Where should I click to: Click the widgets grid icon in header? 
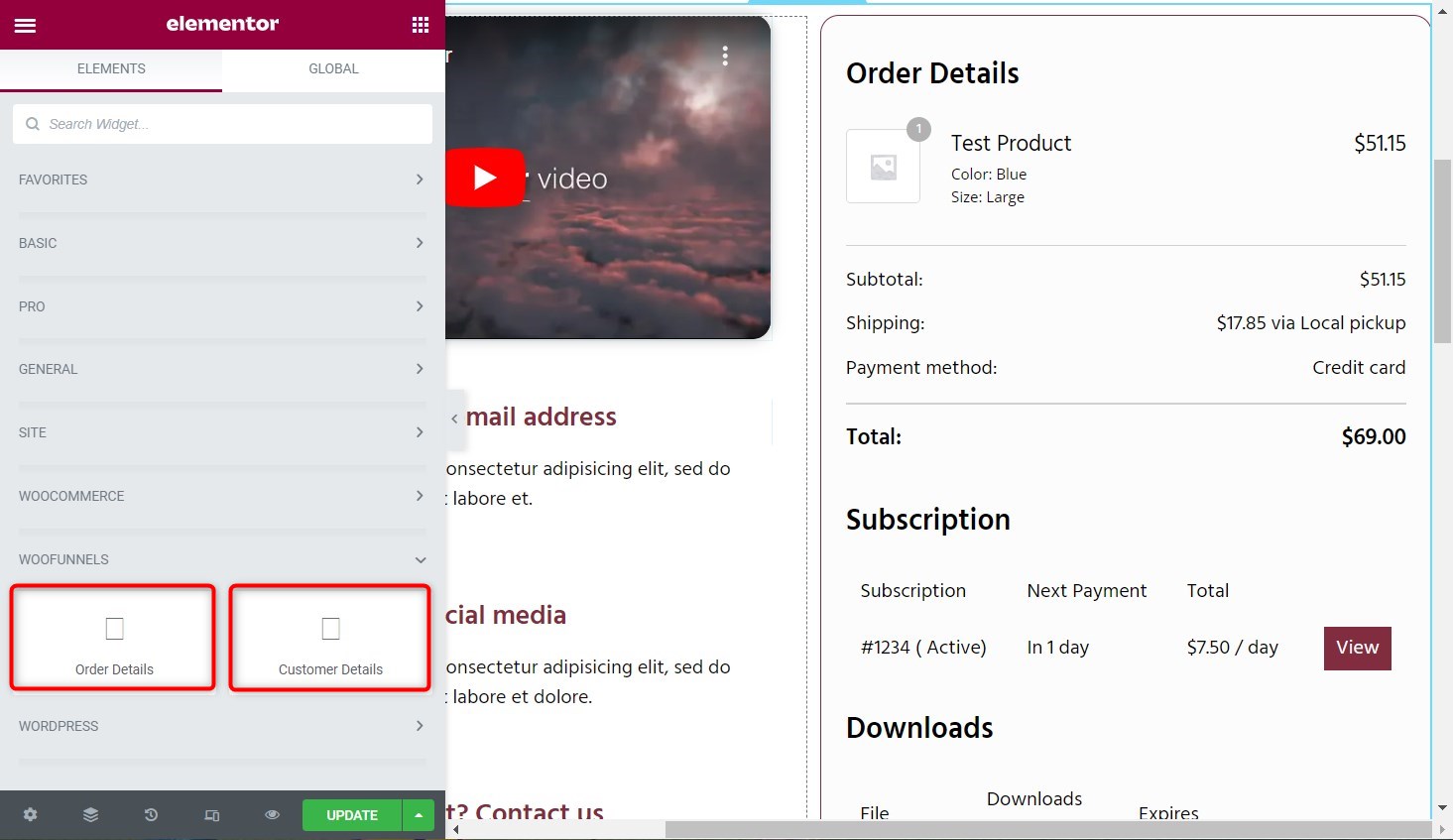tap(420, 24)
